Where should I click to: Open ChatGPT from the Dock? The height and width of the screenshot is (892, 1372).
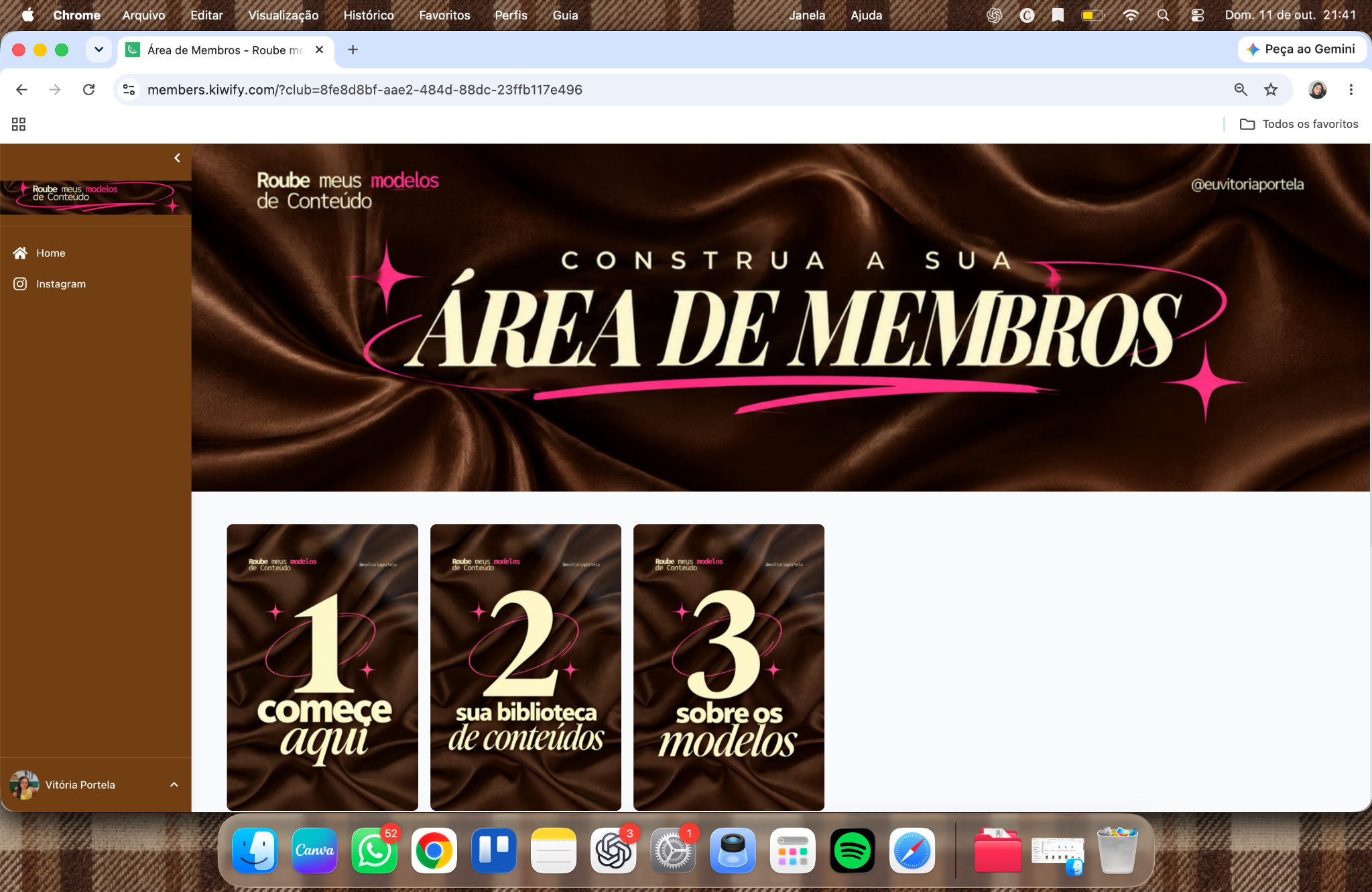click(x=613, y=850)
